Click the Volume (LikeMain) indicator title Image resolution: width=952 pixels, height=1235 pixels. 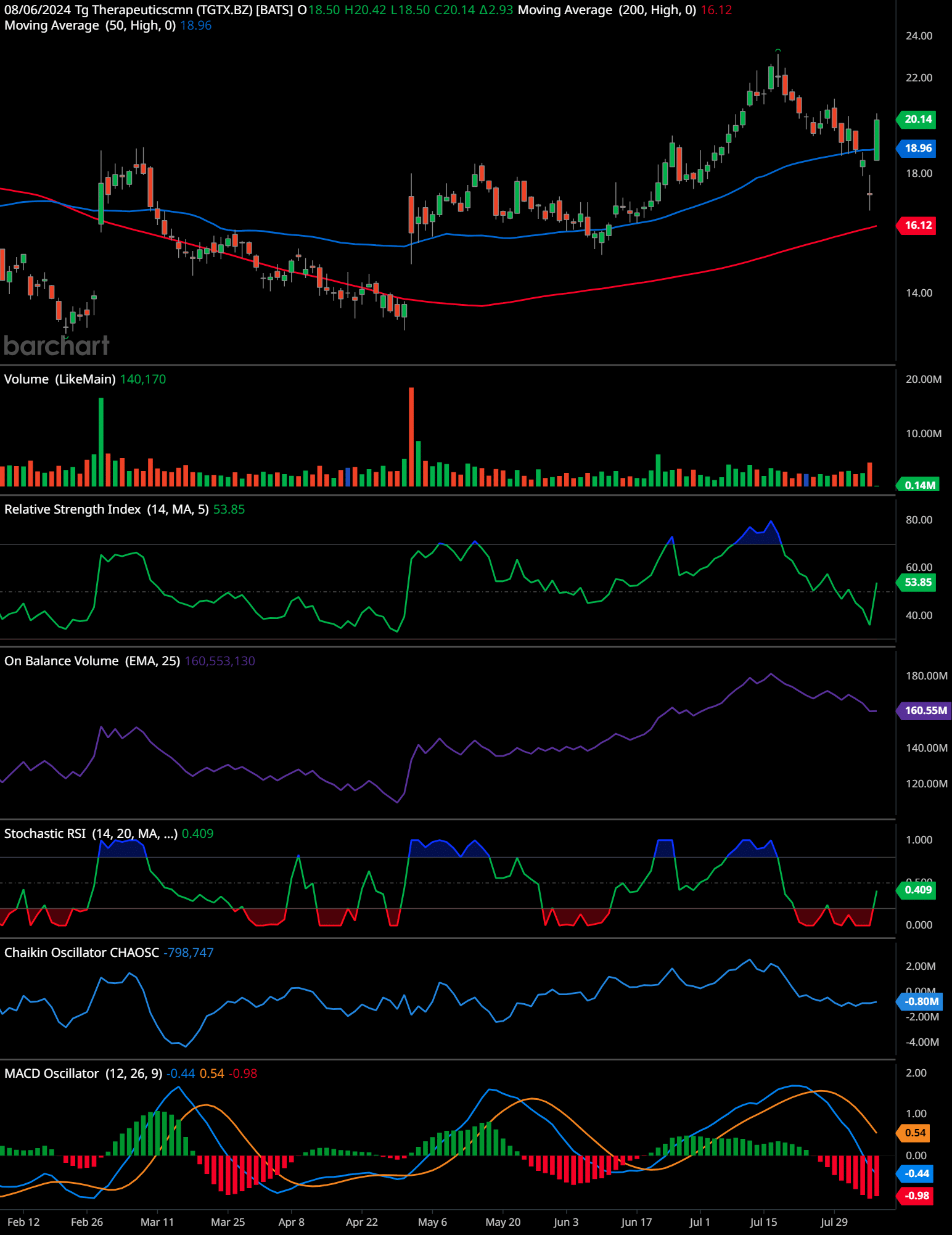[60, 379]
